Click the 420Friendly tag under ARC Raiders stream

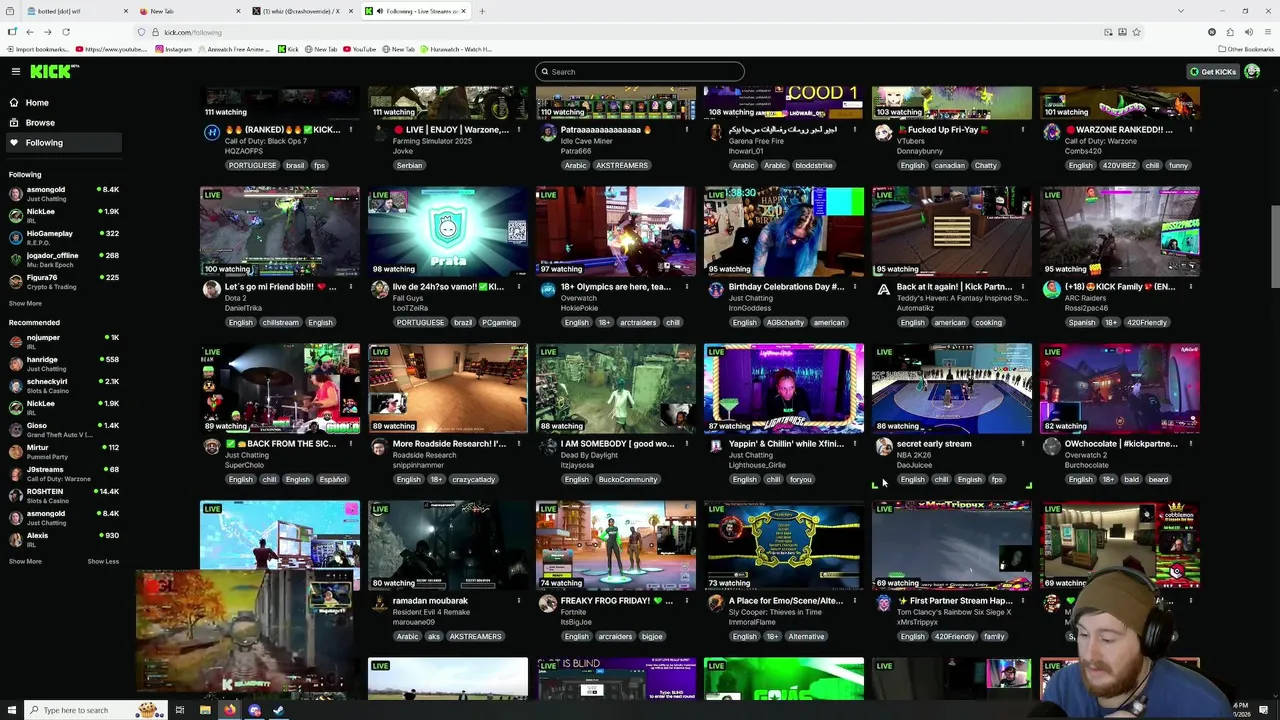(x=1146, y=322)
